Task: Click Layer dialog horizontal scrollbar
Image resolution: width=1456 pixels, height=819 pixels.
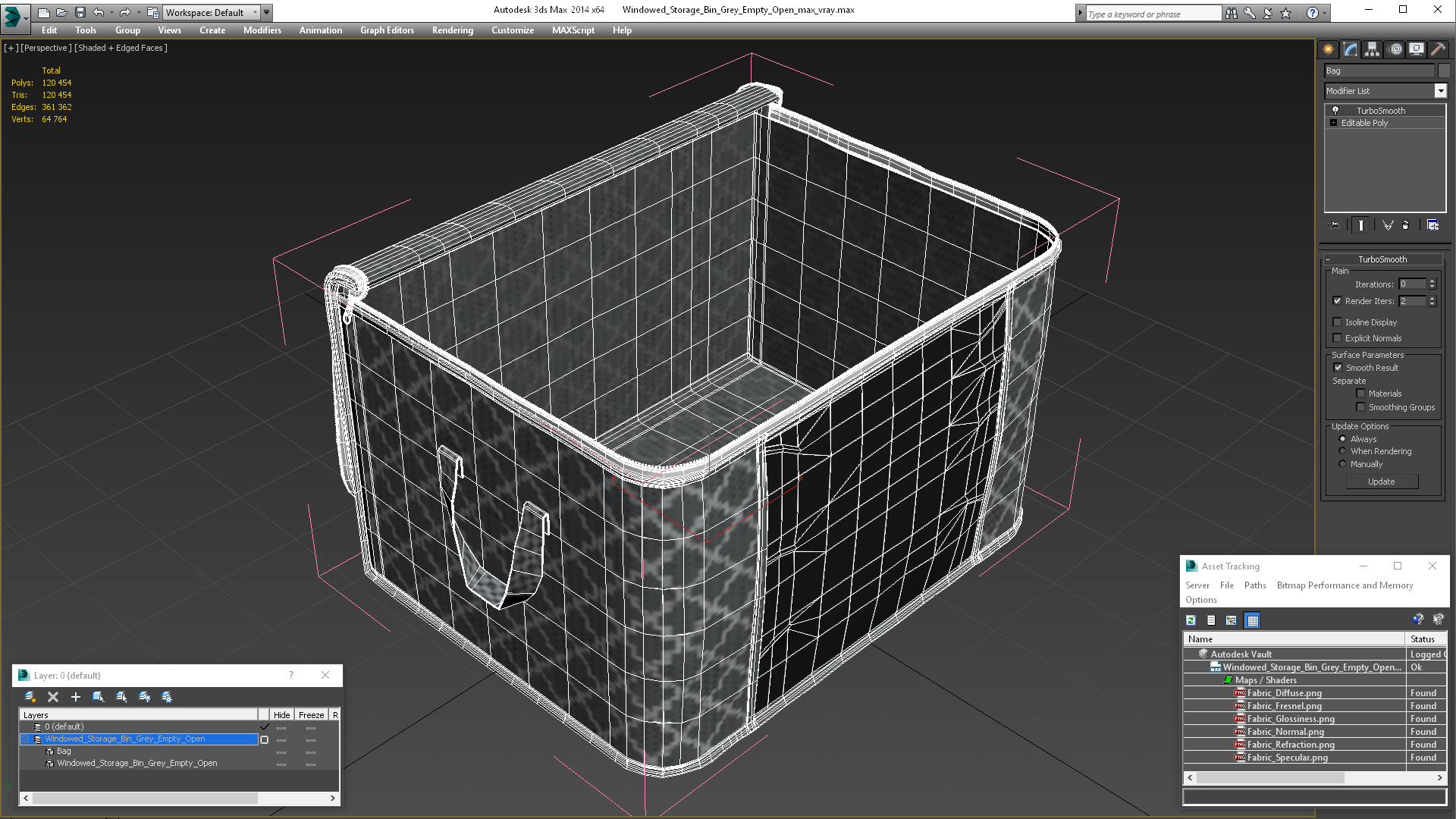Action: pos(179,799)
